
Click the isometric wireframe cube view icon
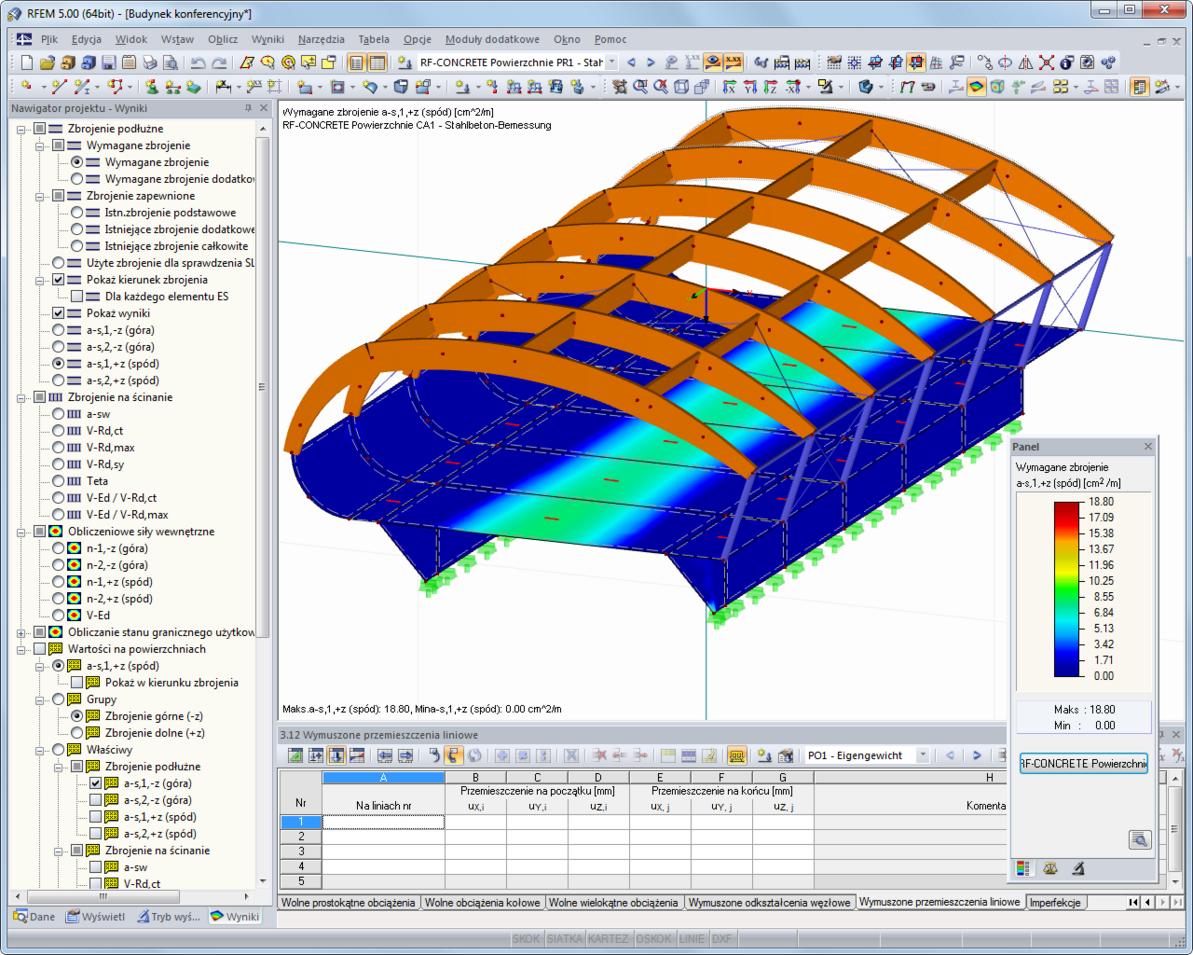[x=681, y=88]
